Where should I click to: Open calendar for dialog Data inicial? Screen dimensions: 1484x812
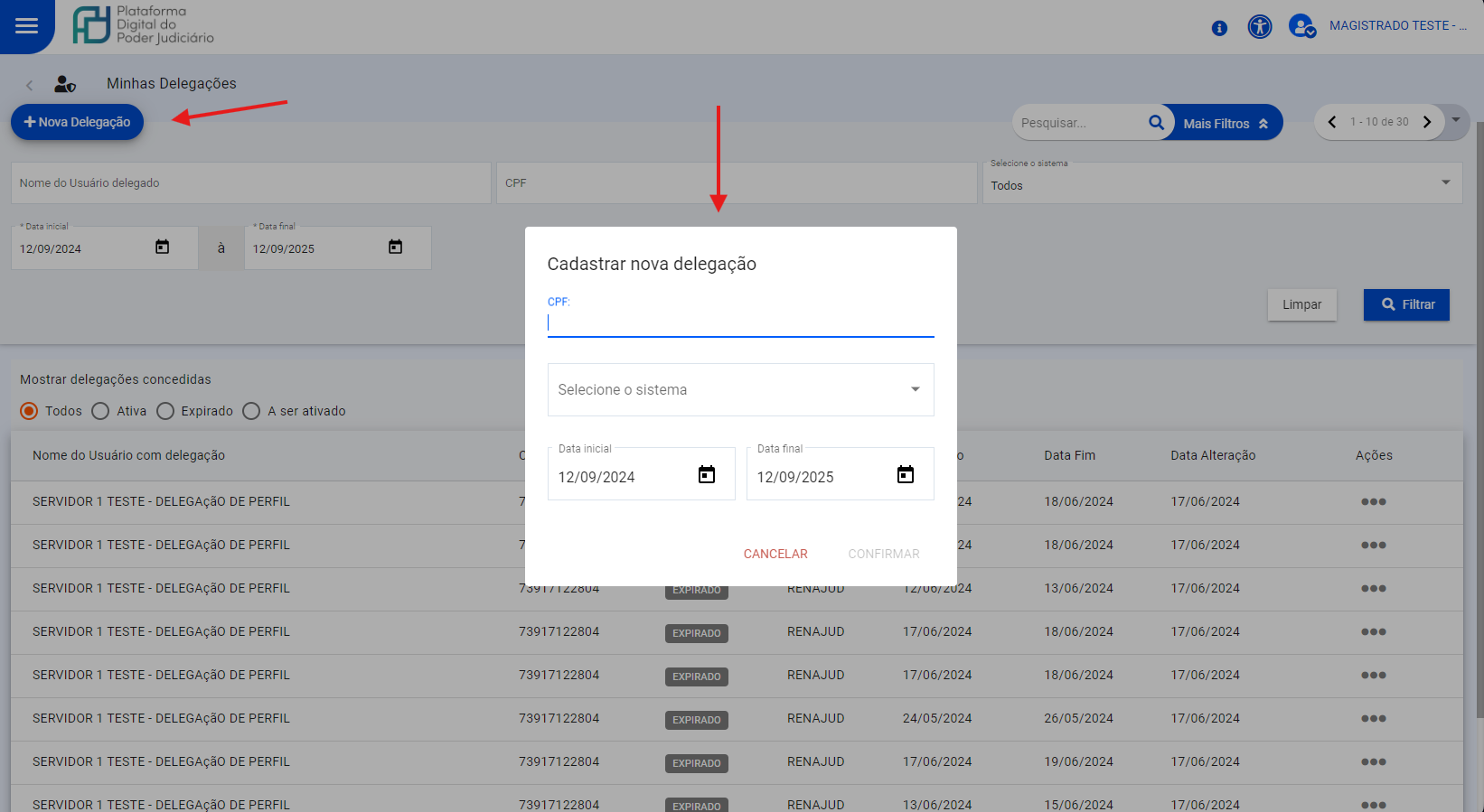pos(707,475)
